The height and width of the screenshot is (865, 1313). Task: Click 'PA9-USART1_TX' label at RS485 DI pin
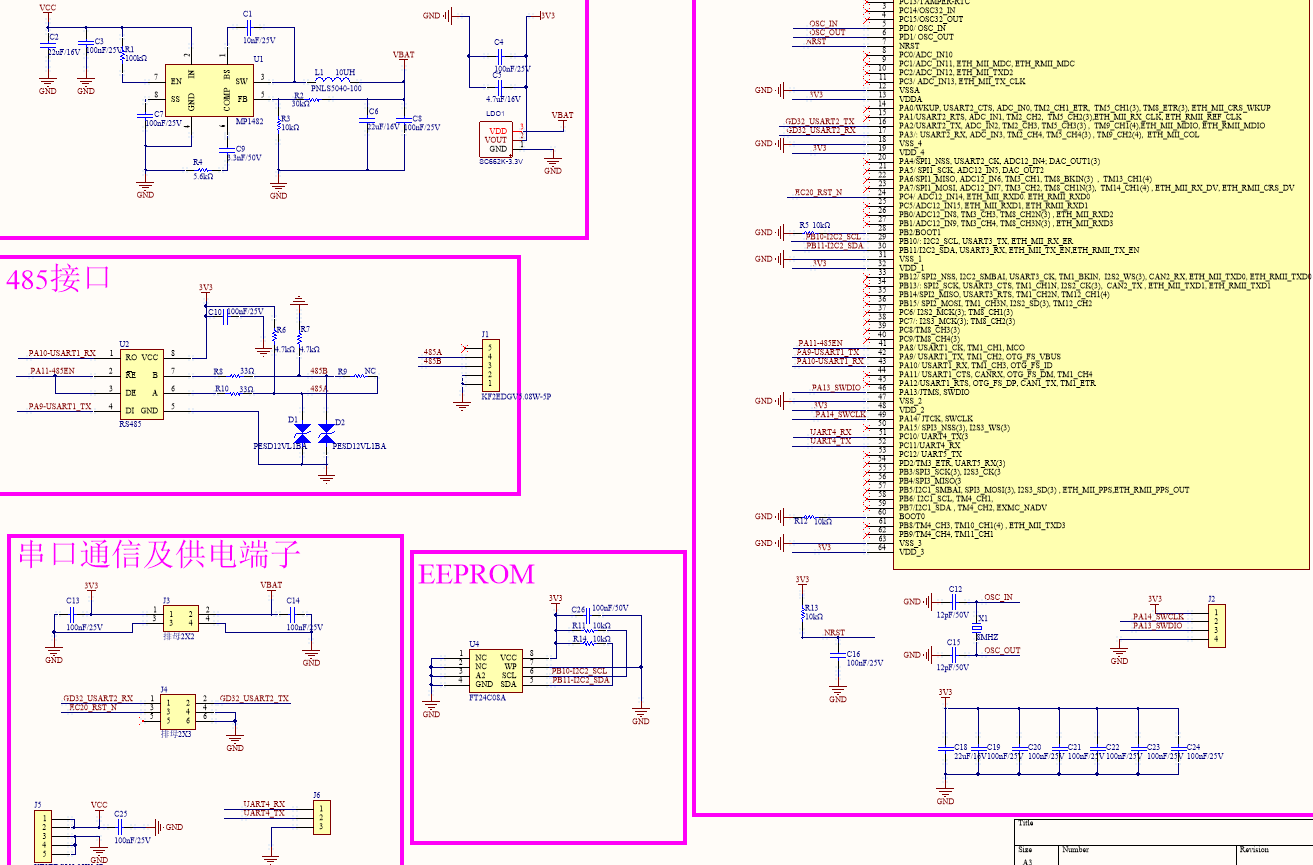[59, 406]
